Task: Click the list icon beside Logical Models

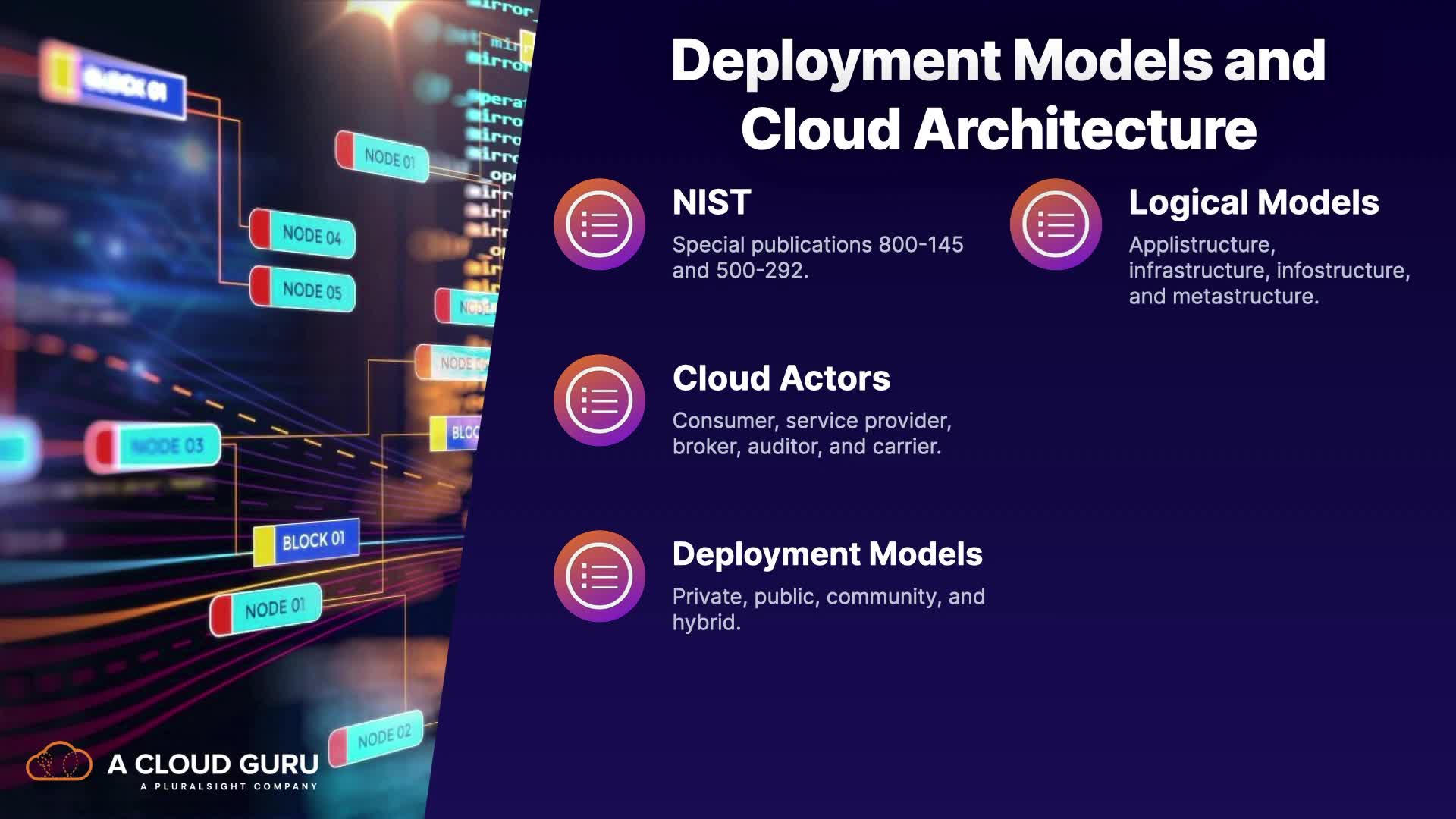Action: (x=1055, y=224)
